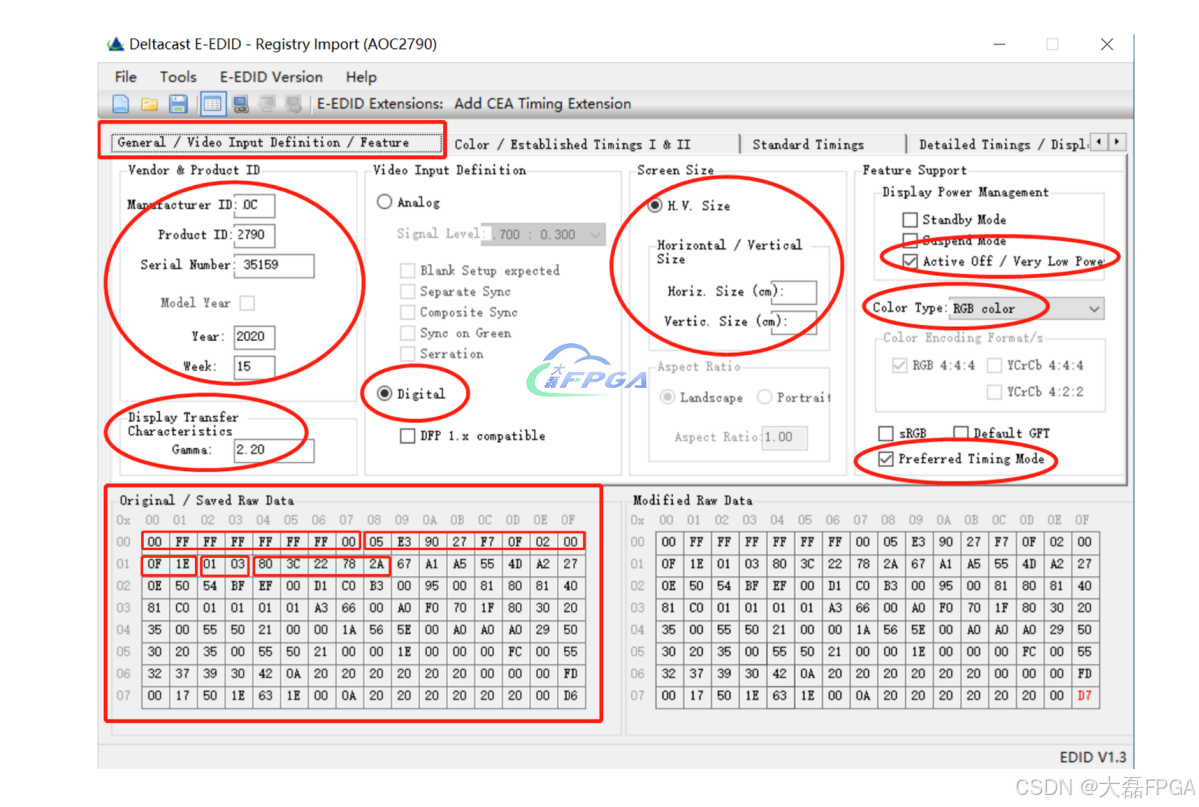Click the monitor registry import toolbar icon
This screenshot has width=1199, height=807.
241,104
